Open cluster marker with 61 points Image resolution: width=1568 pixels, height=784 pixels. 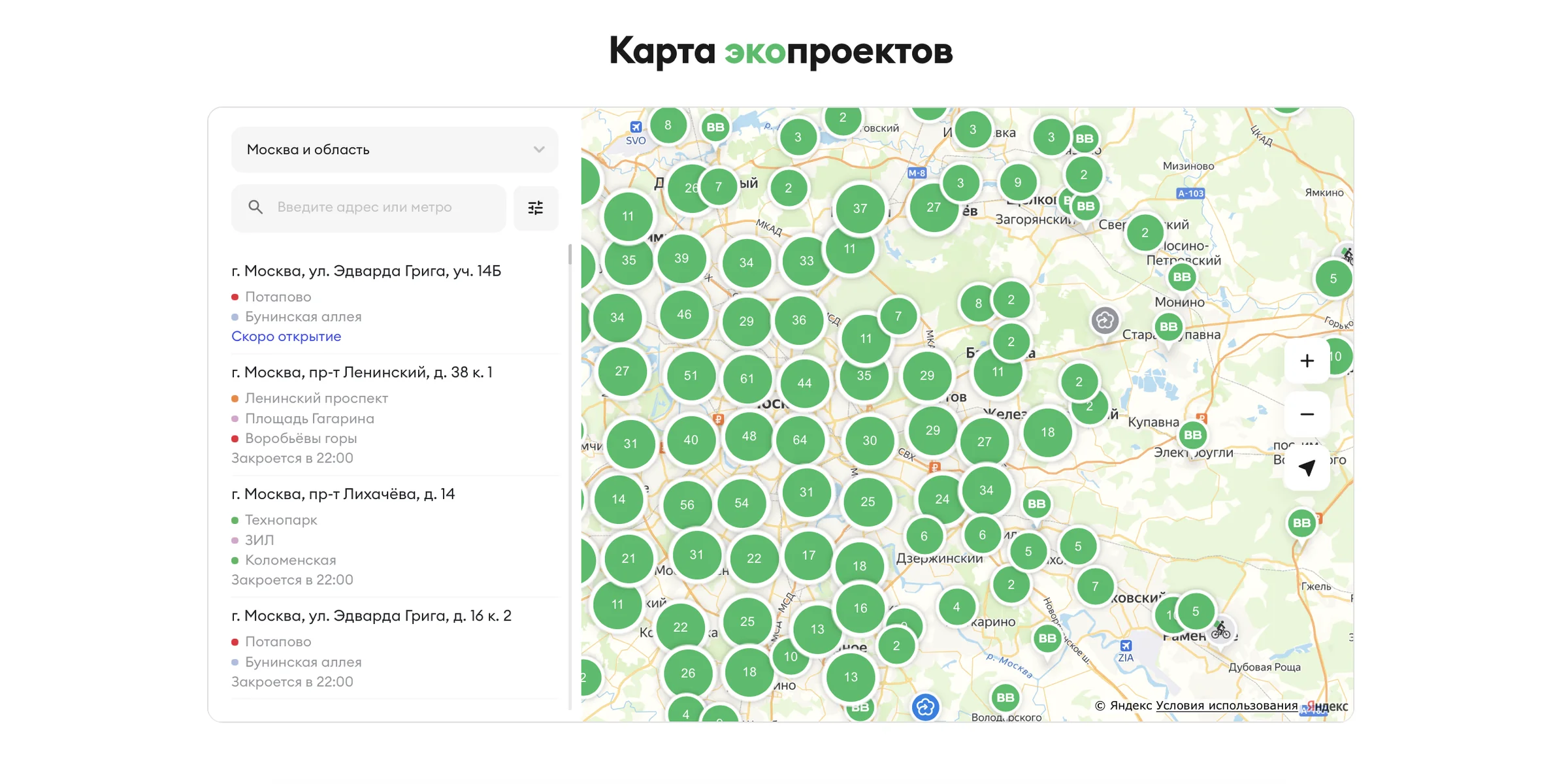tap(747, 379)
